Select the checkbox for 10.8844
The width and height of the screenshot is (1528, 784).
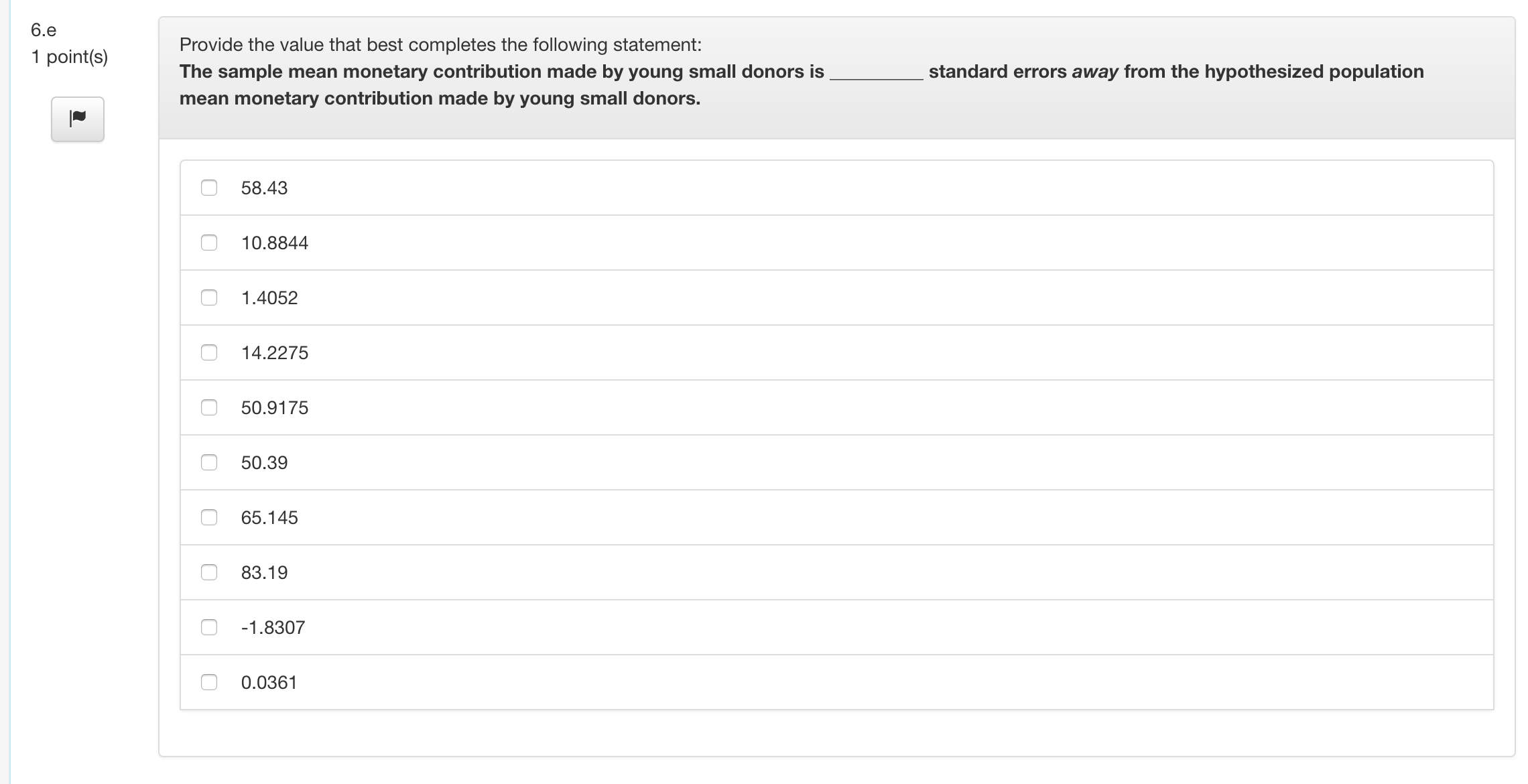click(x=208, y=243)
